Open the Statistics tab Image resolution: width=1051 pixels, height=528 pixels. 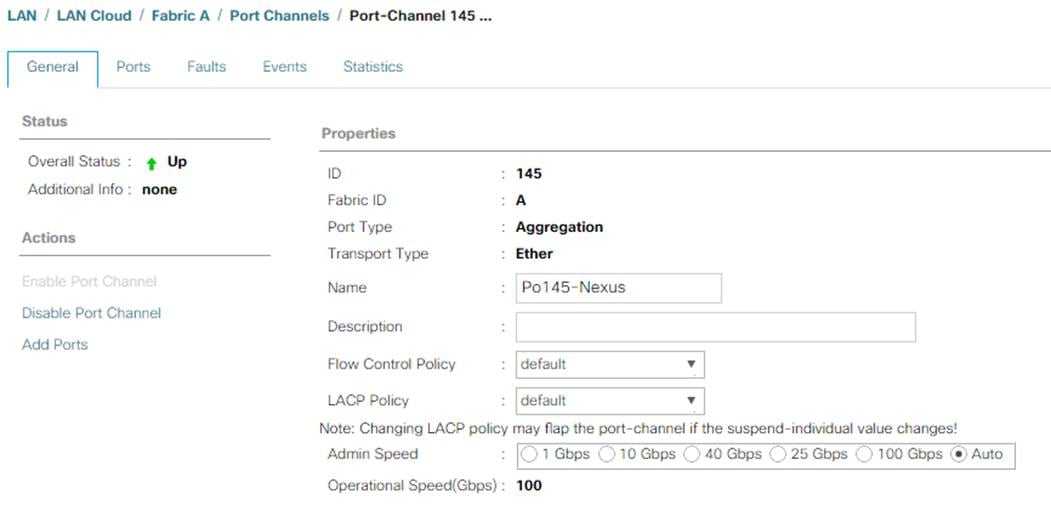click(373, 67)
